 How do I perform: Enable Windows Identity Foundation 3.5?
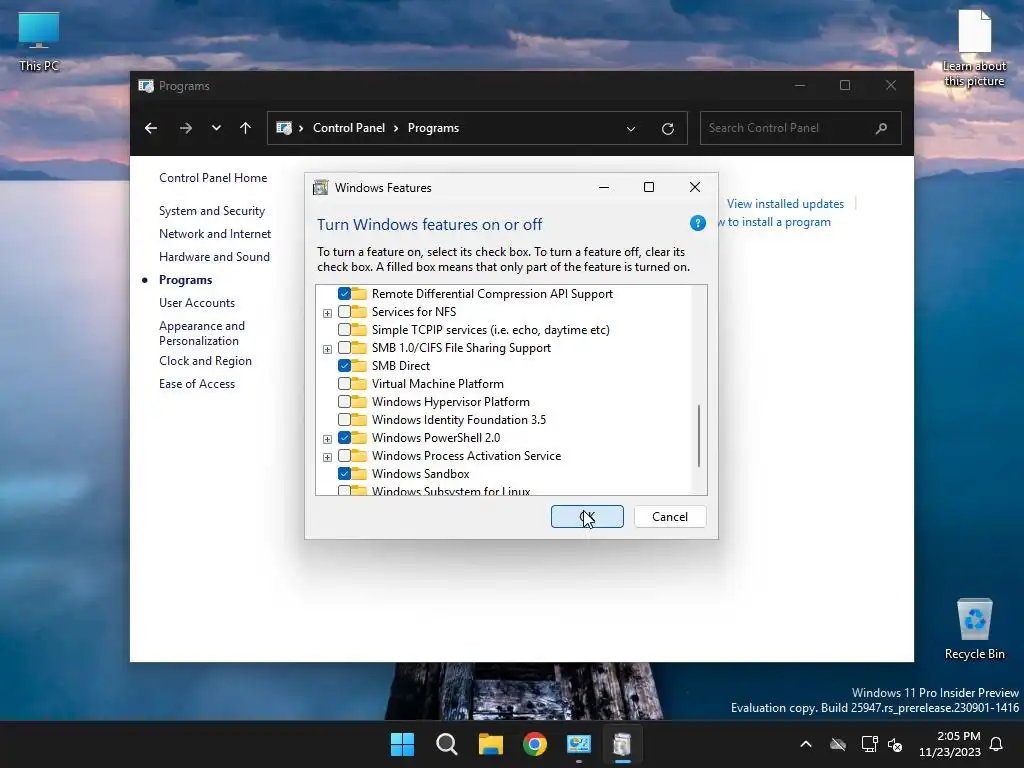pyautogui.click(x=344, y=419)
